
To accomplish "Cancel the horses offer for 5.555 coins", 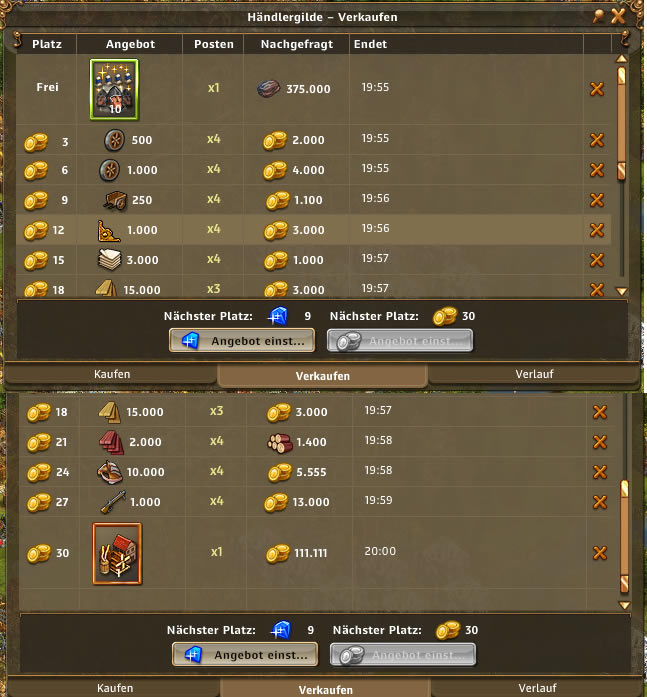I will pyautogui.click(x=600, y=472).
